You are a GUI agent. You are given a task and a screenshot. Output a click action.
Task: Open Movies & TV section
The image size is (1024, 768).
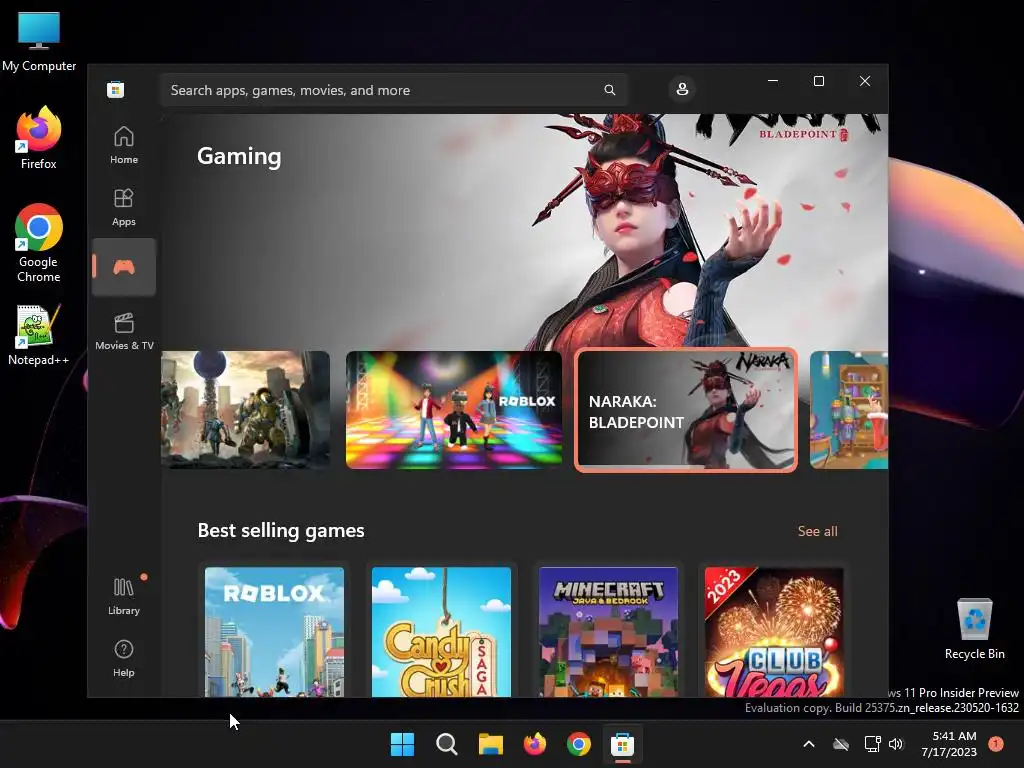click(x=124, y=331)
